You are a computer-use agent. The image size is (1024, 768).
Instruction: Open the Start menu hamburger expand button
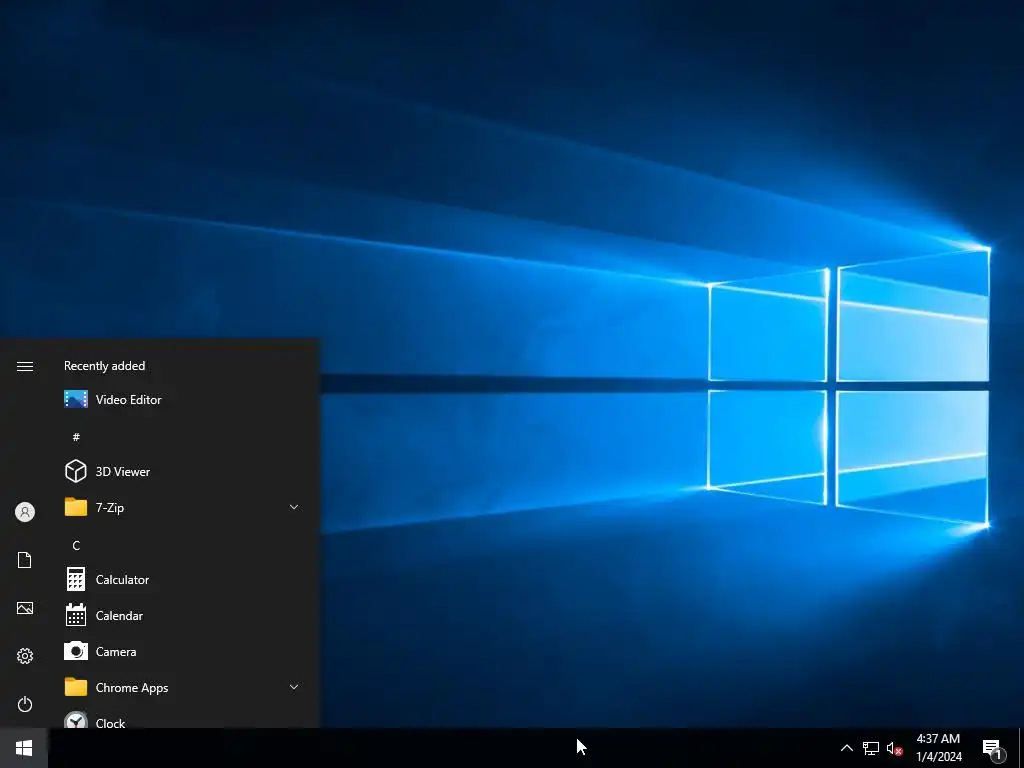coord(25,366)
